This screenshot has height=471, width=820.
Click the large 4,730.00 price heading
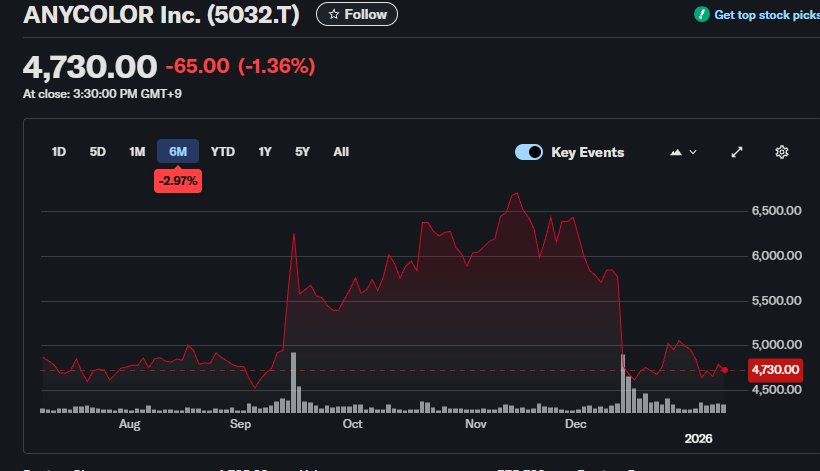90,67
